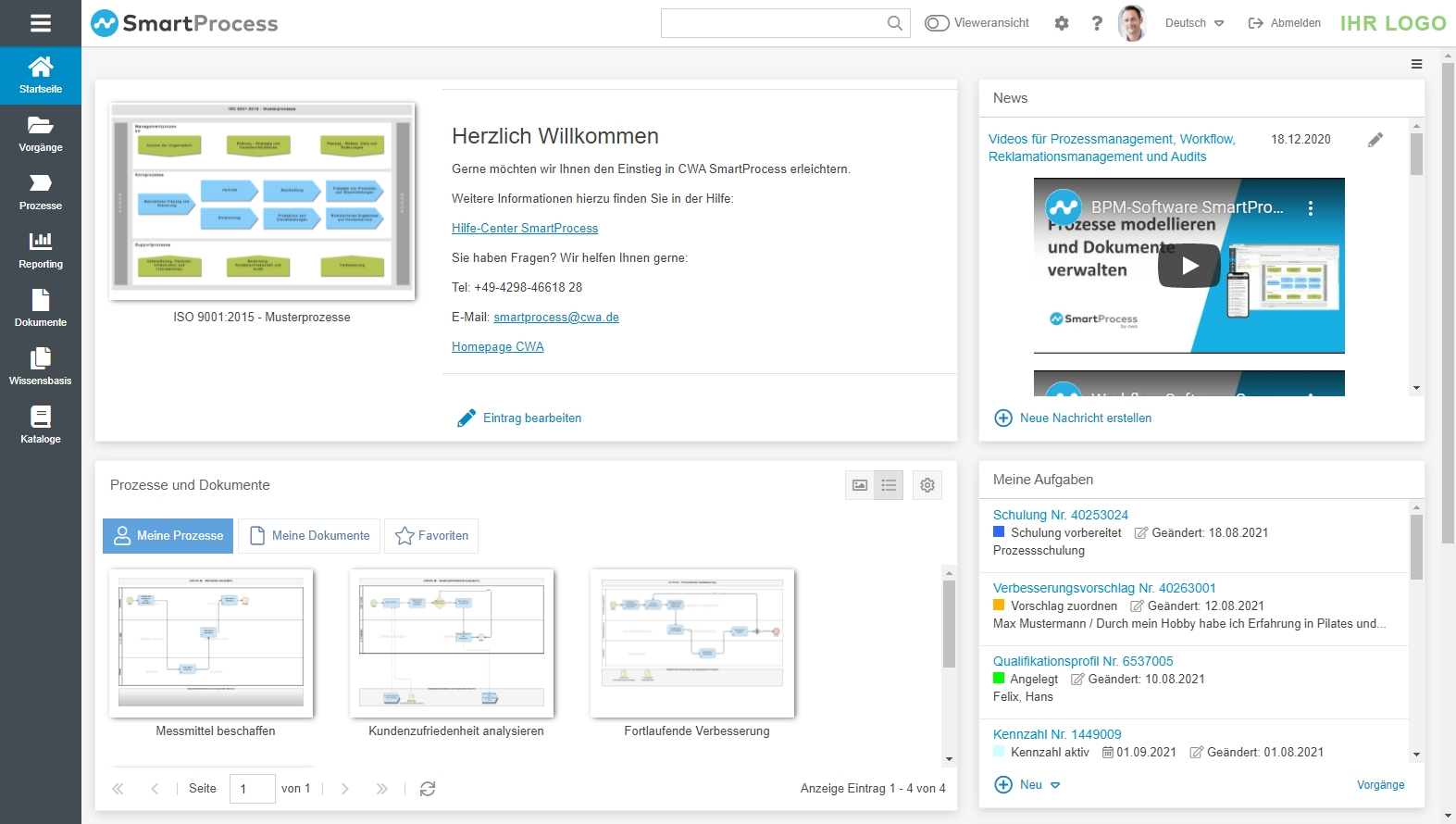
Task: Go to last page of processes
Action: tap(381, 789)
